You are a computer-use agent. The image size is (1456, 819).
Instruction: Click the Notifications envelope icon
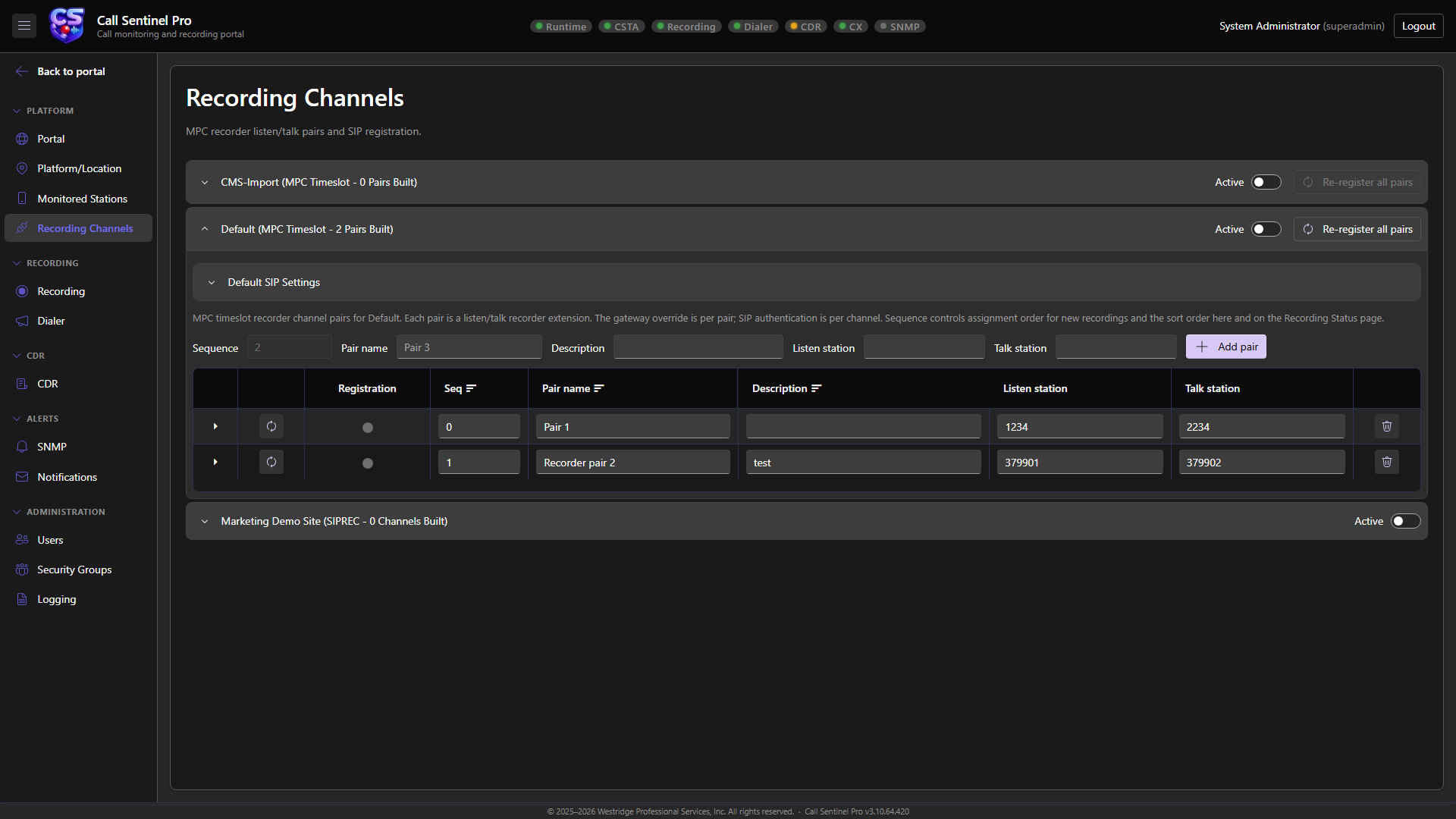pos(22,477)
